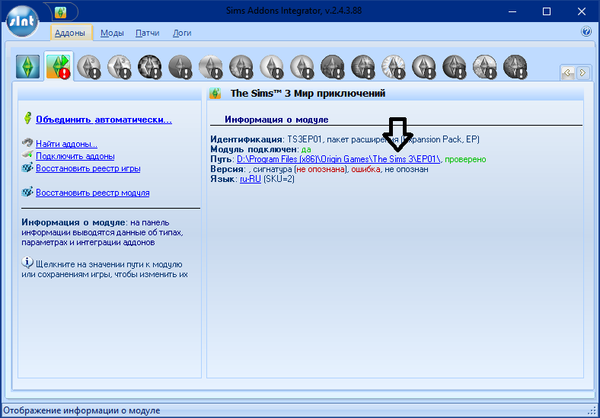Maximize the Sims Addons Integrator window

coord(547,11)
